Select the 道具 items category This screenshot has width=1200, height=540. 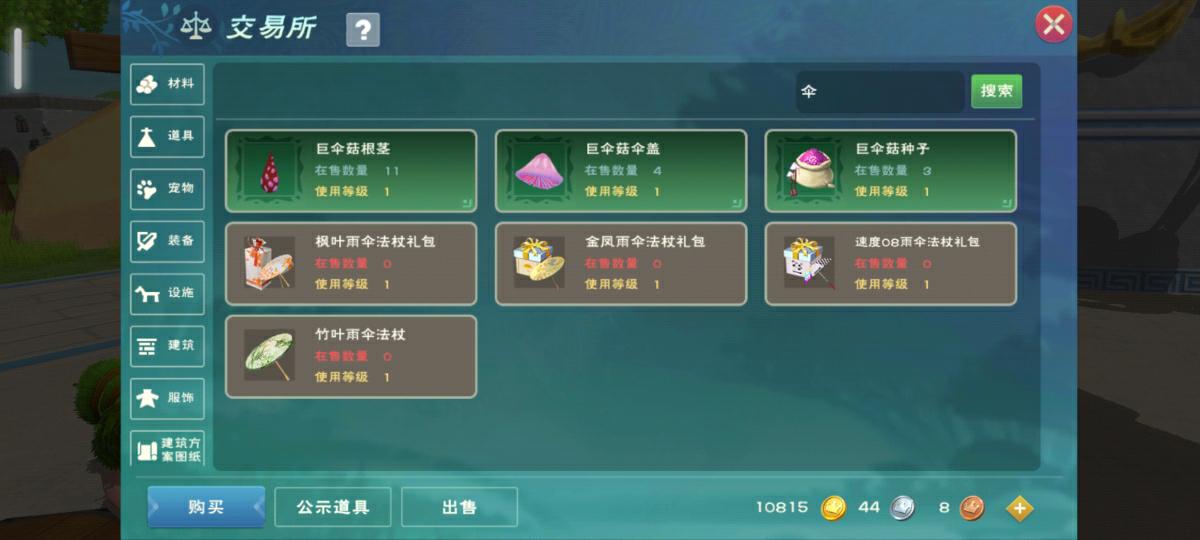click(x=167, y=136)
